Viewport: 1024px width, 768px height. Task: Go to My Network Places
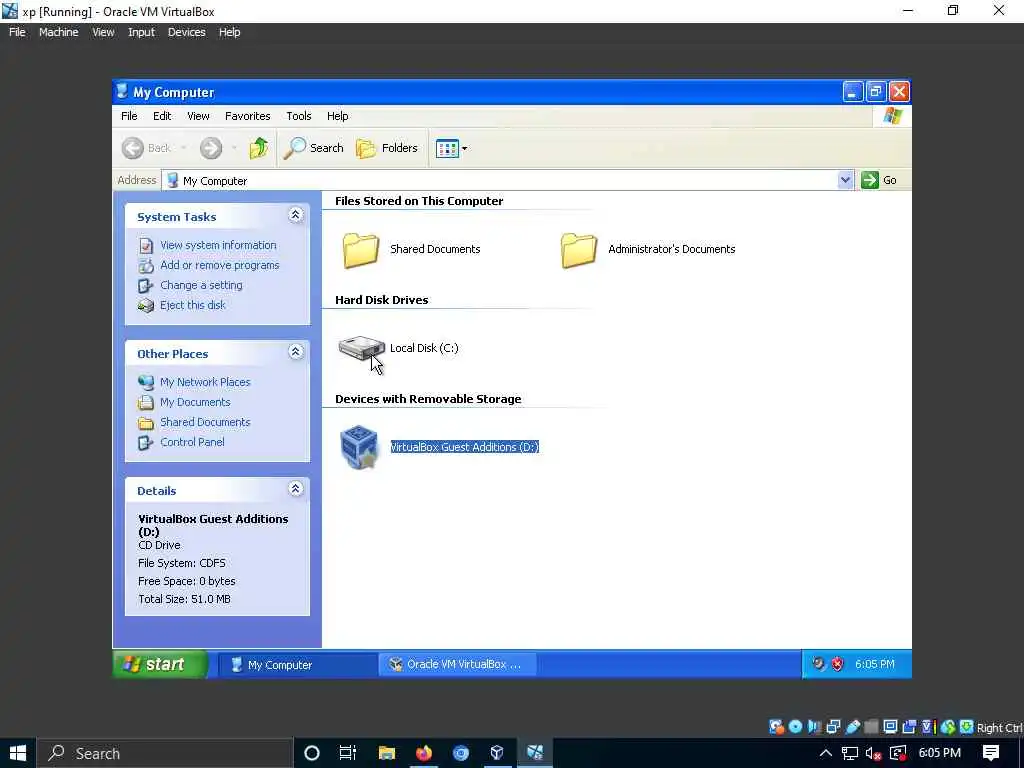[205, 382]
